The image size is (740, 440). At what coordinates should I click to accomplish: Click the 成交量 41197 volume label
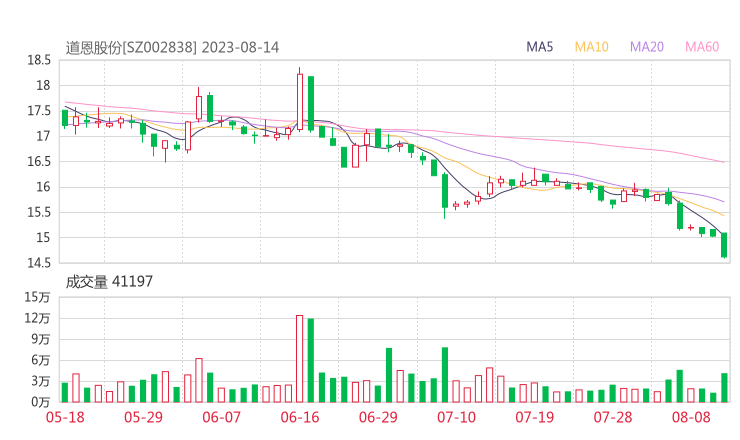pyautogui.click(x=109, y=282)
